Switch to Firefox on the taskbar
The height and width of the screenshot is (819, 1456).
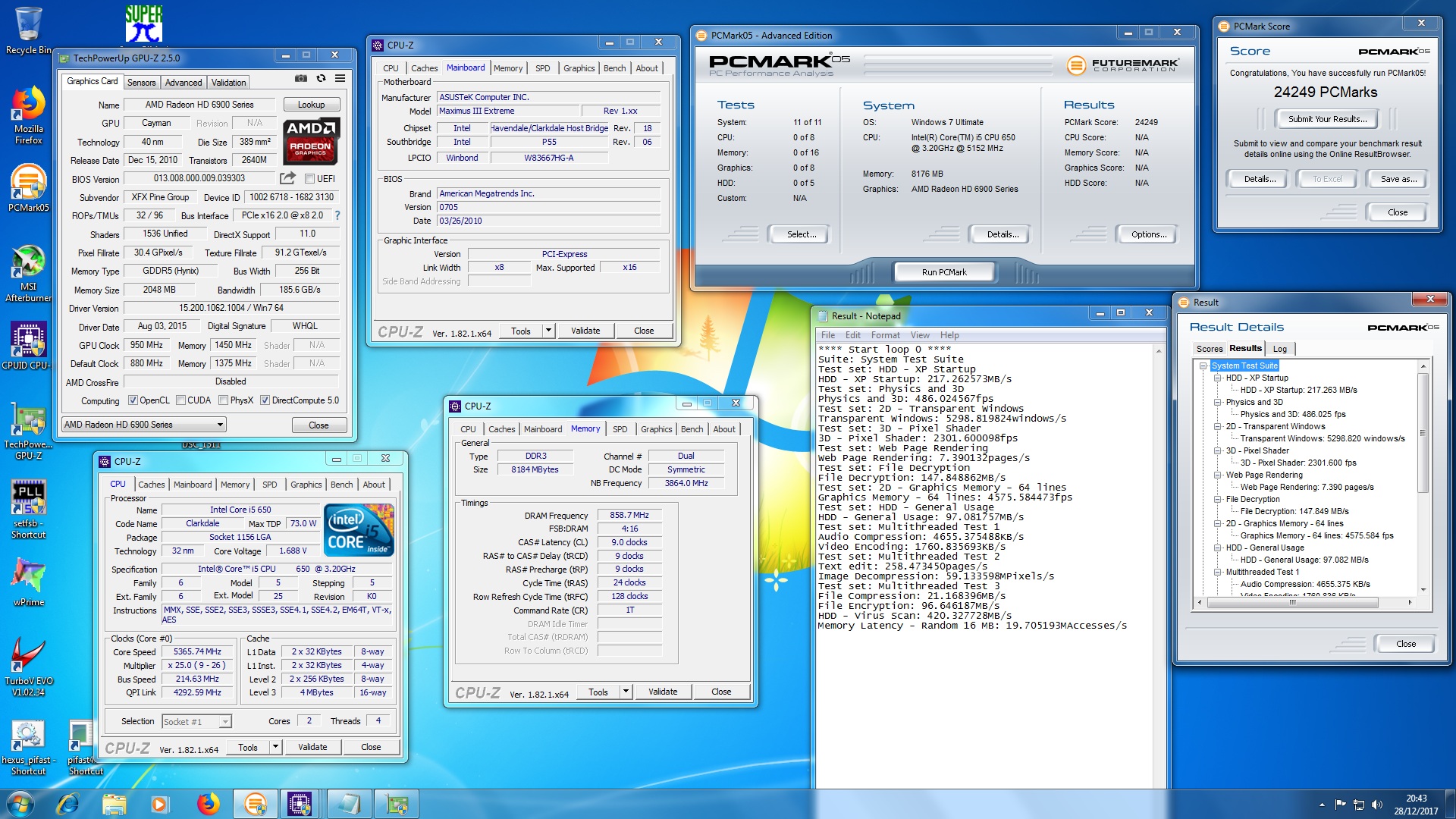coord(208,803)
